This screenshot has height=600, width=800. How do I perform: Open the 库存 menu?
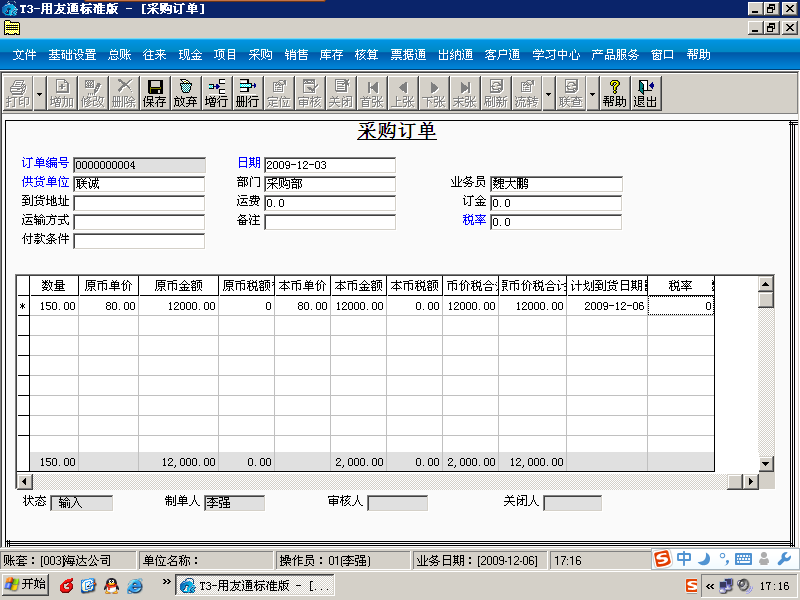(x=332, y=55)
